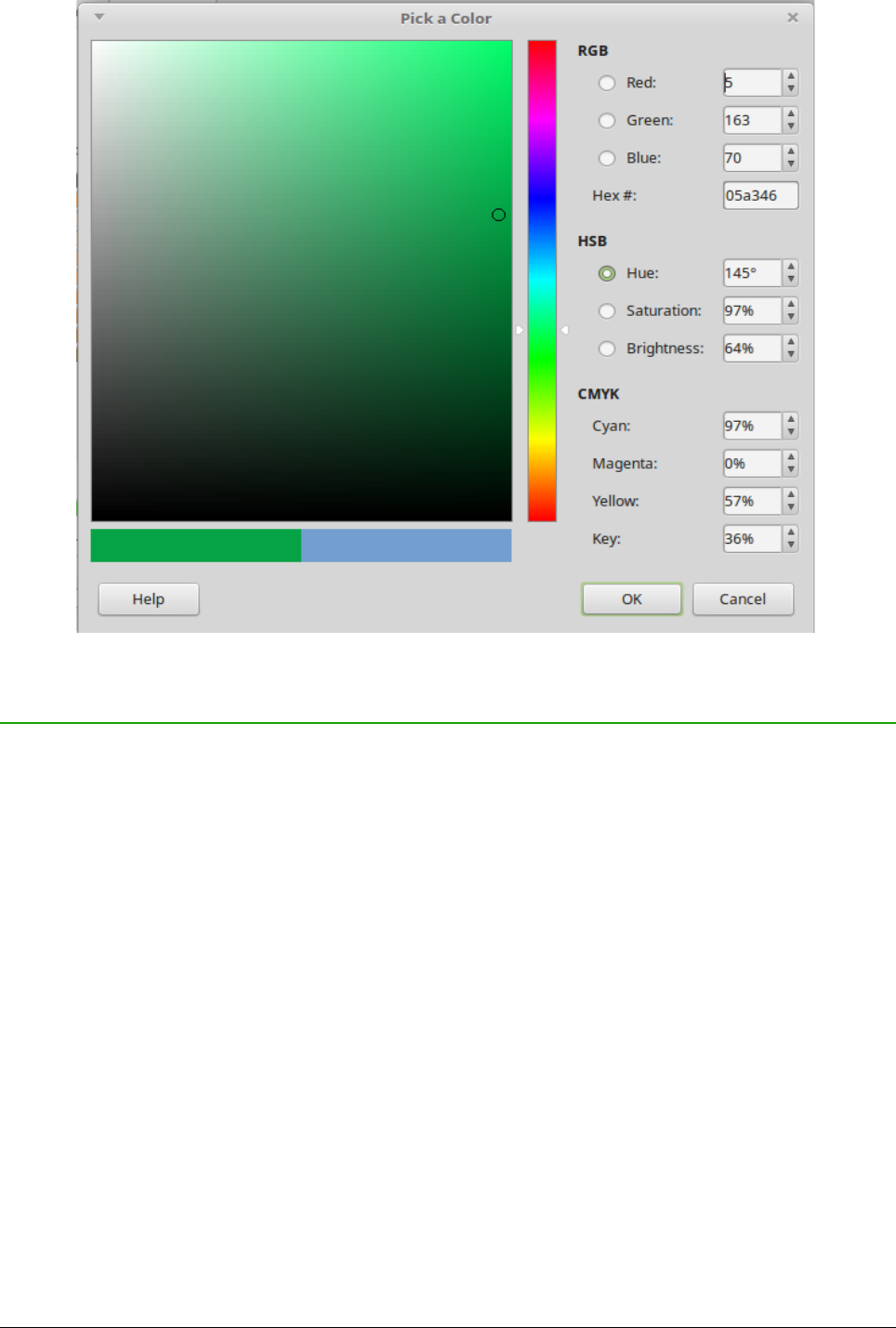Decrease the Saturation value with down arrow
Screen dimensions: 896x1328
click(791, 318)
